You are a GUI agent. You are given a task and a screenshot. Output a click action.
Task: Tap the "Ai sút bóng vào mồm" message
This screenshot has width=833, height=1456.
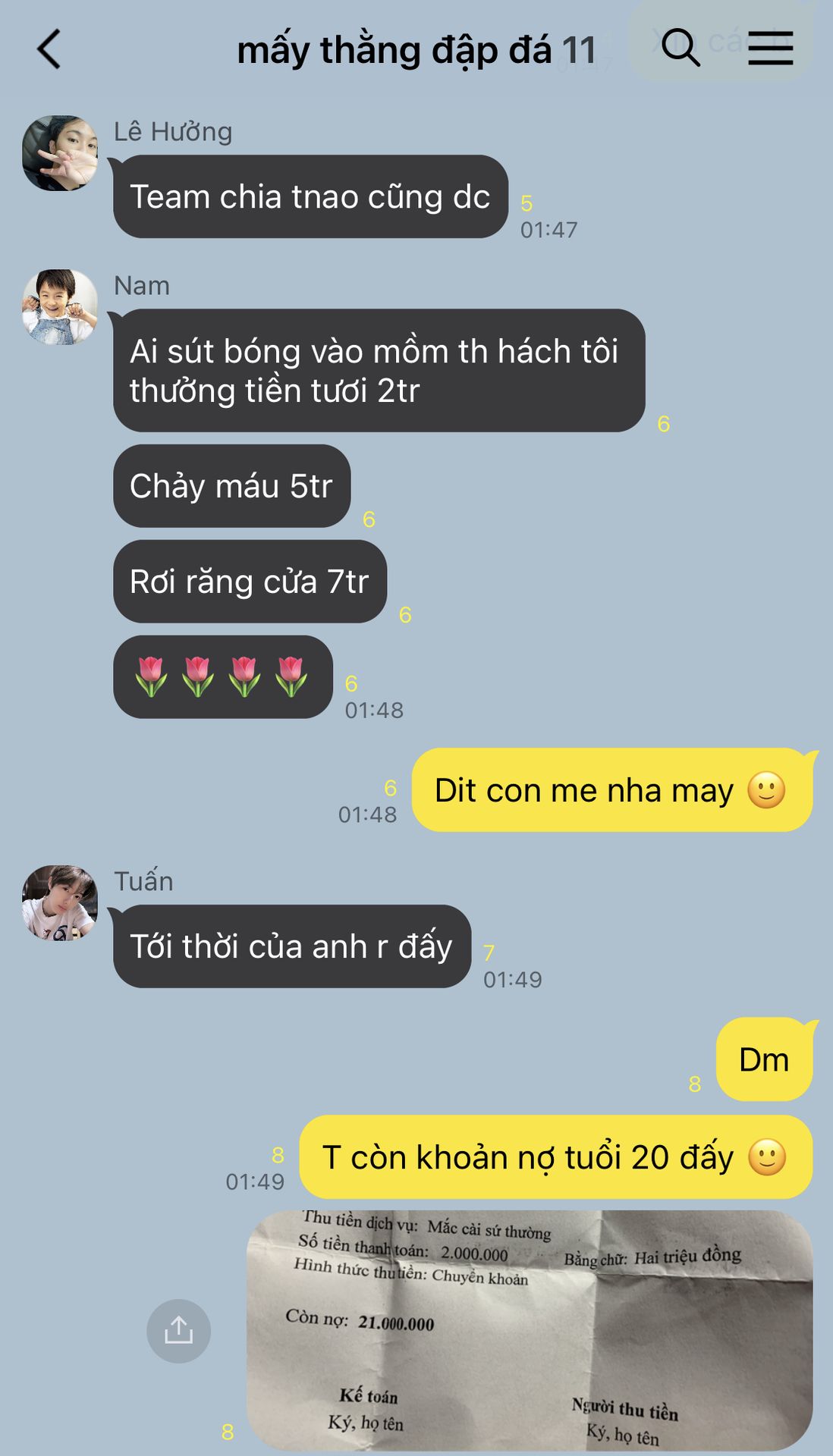379,371
